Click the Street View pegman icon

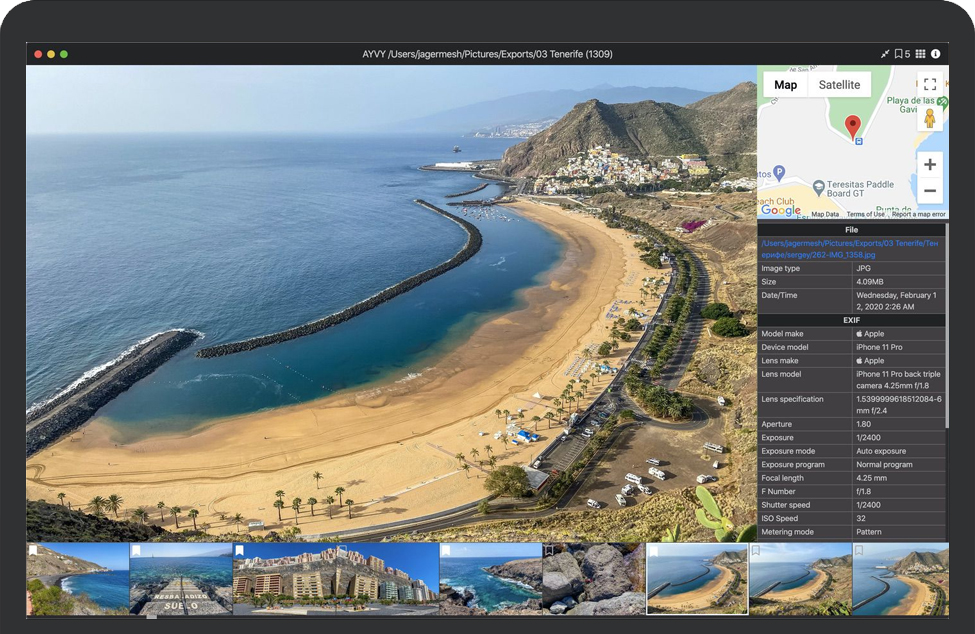[929, 118]
